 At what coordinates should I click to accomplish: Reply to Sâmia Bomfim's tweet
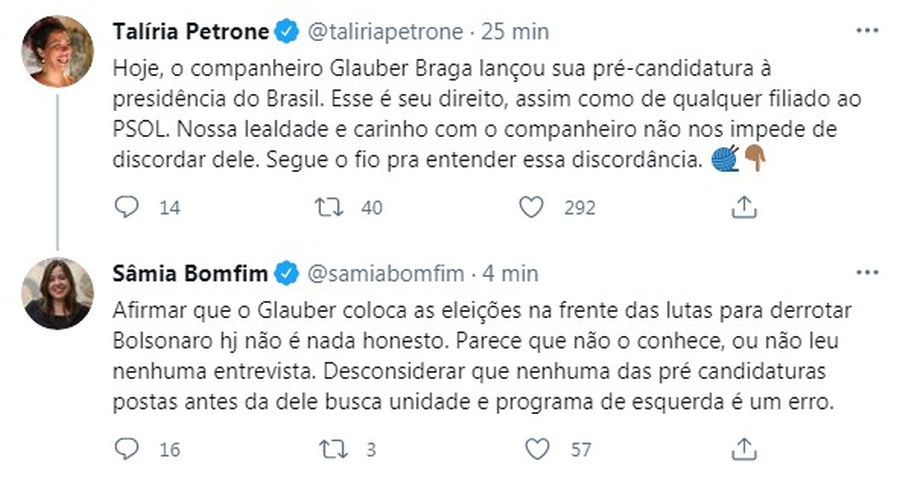click(x=127, y=449)
